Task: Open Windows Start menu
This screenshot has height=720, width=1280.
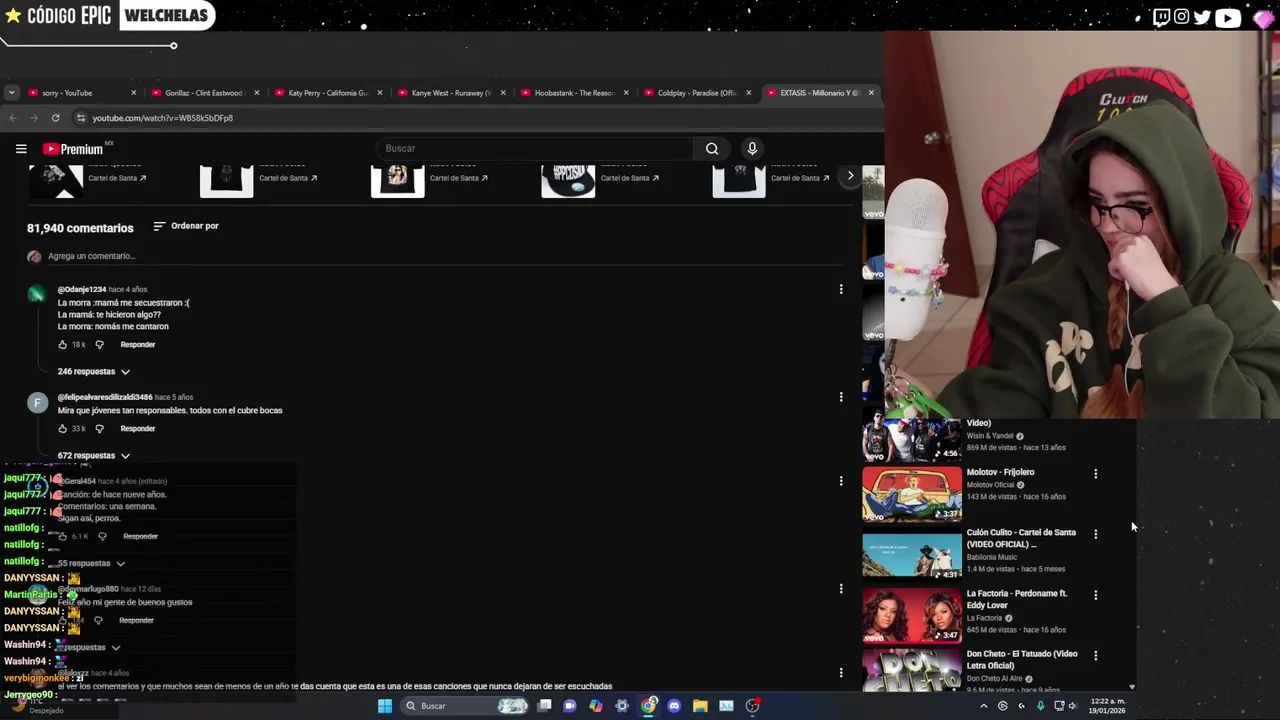Action: tap(385, 706)
